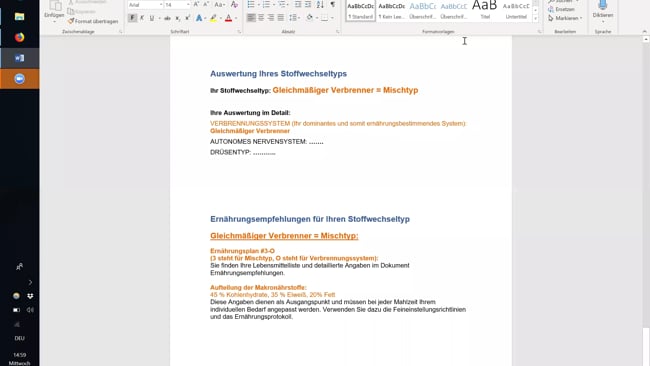Open the volume control in tray
Image resolution: width=650 pixels, height=366 pixels.
30,310
